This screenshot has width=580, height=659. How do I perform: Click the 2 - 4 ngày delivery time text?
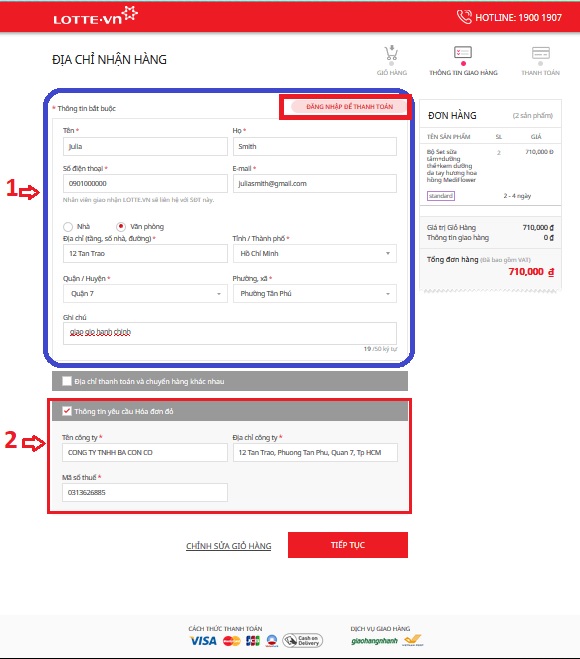[x=517, y=196]
